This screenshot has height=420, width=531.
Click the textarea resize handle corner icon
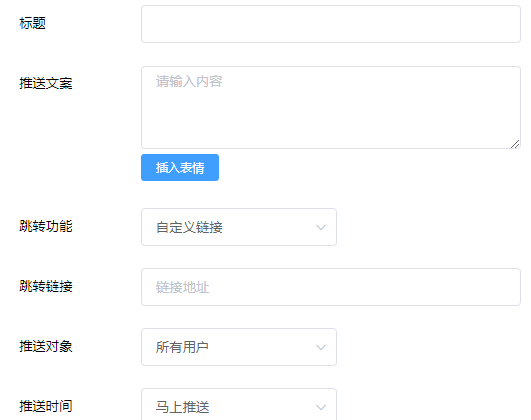click(515, 144)
